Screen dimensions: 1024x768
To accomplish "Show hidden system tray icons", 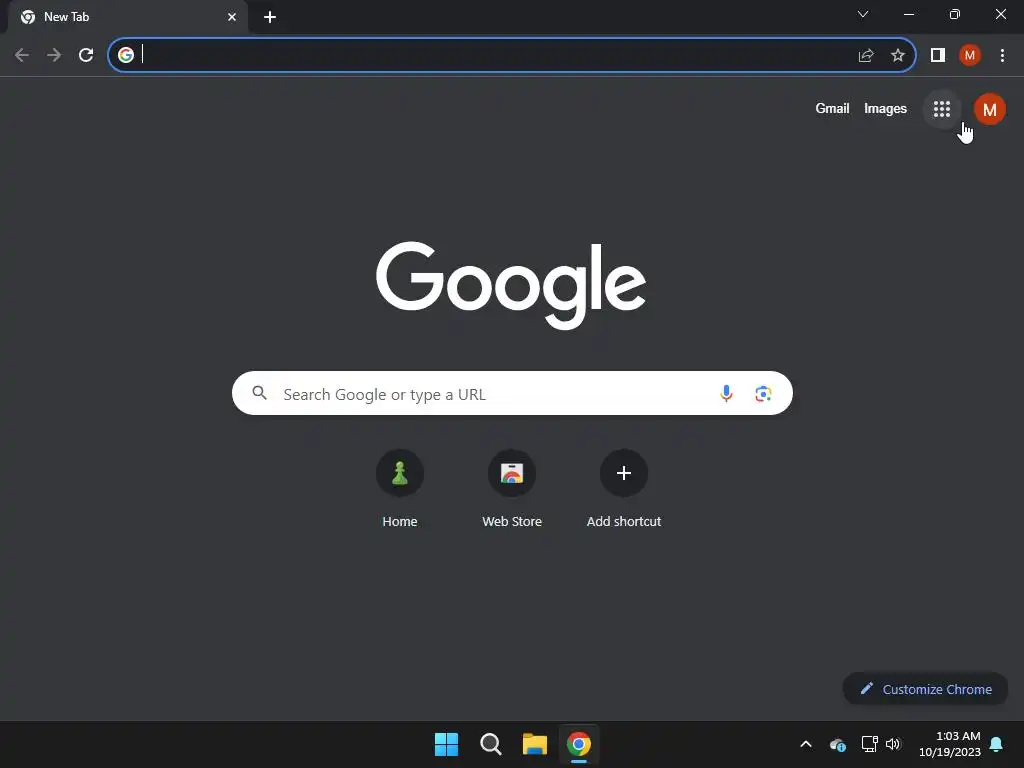I will [x=806, y=744].
